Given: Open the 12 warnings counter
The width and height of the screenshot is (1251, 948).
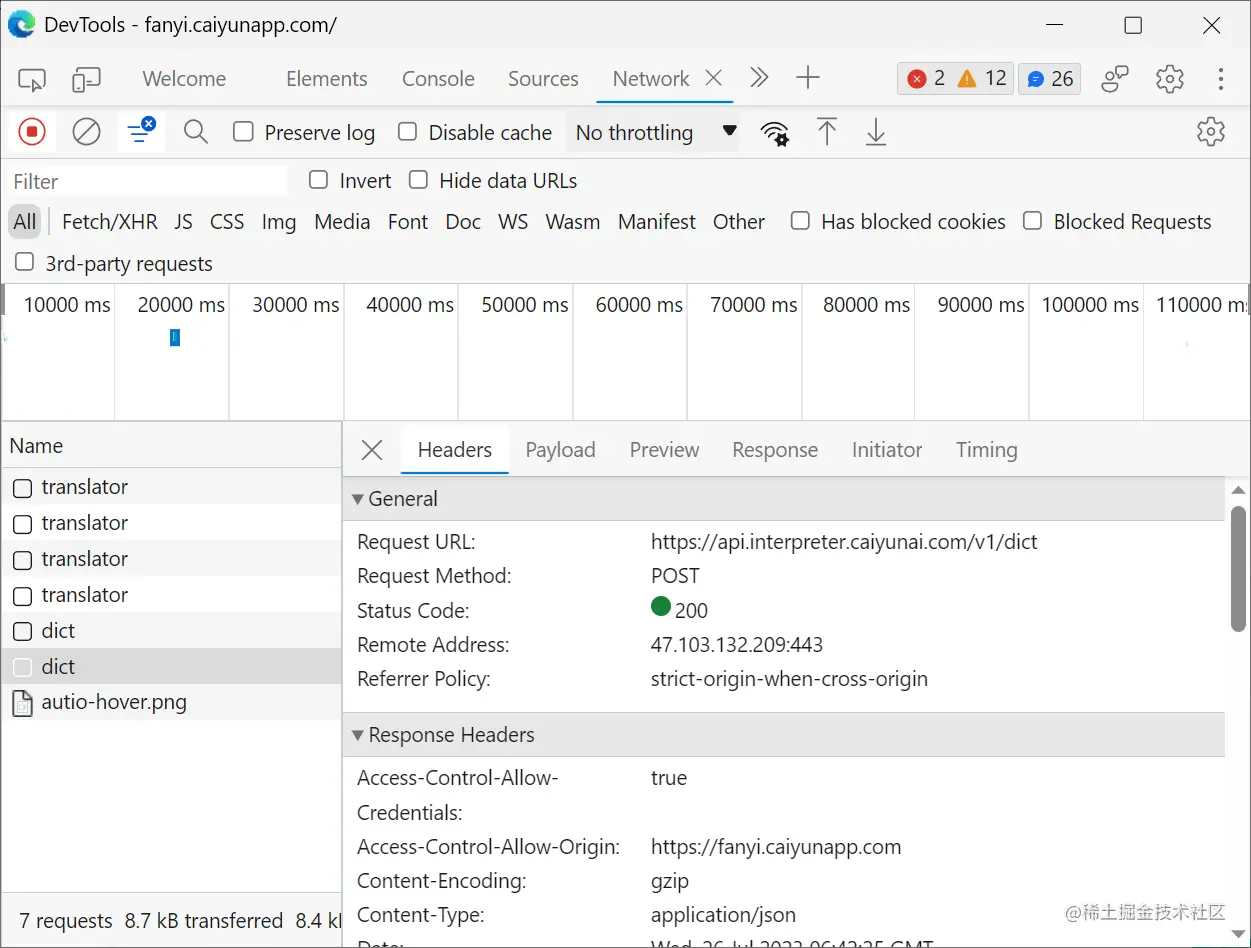Looking at the screenshot, I should (x=982, y=79).
